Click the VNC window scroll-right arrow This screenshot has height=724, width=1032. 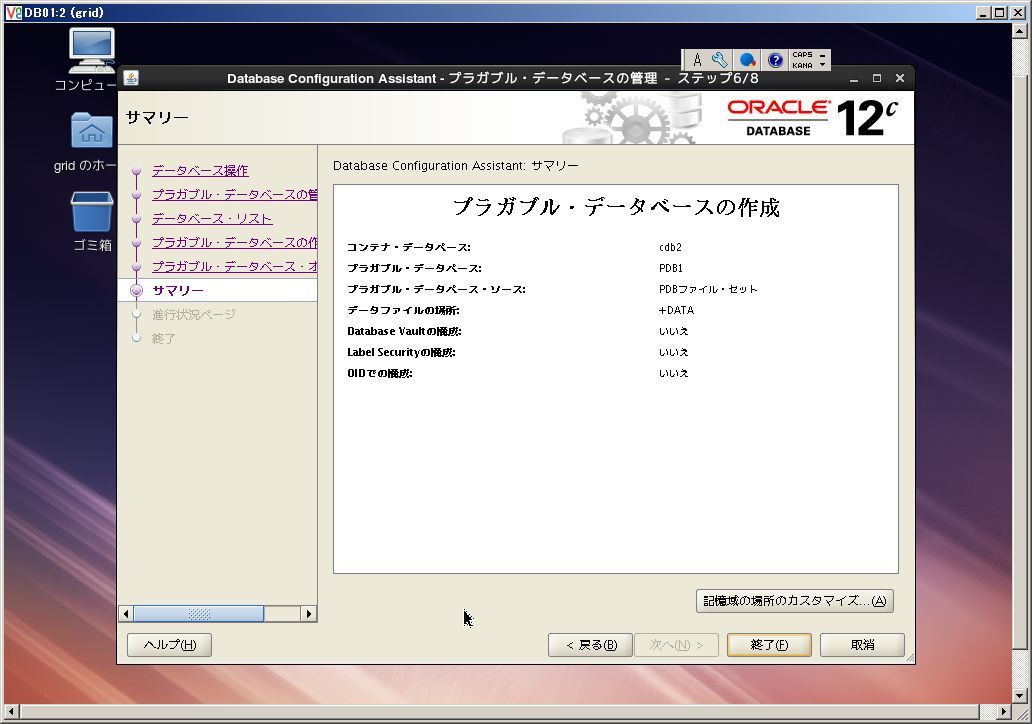[x=1003, y=711]
